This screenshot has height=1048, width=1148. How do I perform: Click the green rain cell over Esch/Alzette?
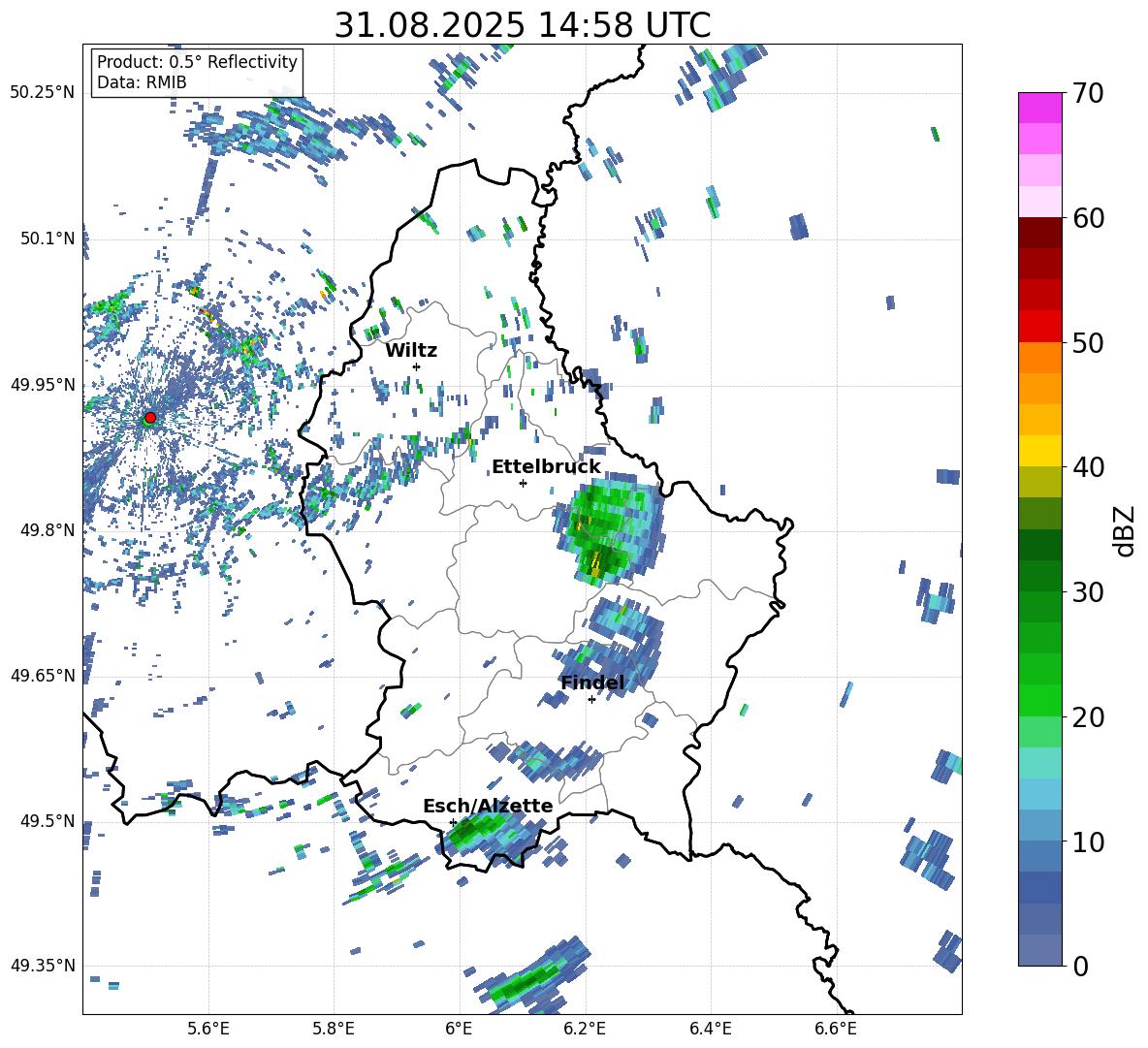(x=492, y=836)
